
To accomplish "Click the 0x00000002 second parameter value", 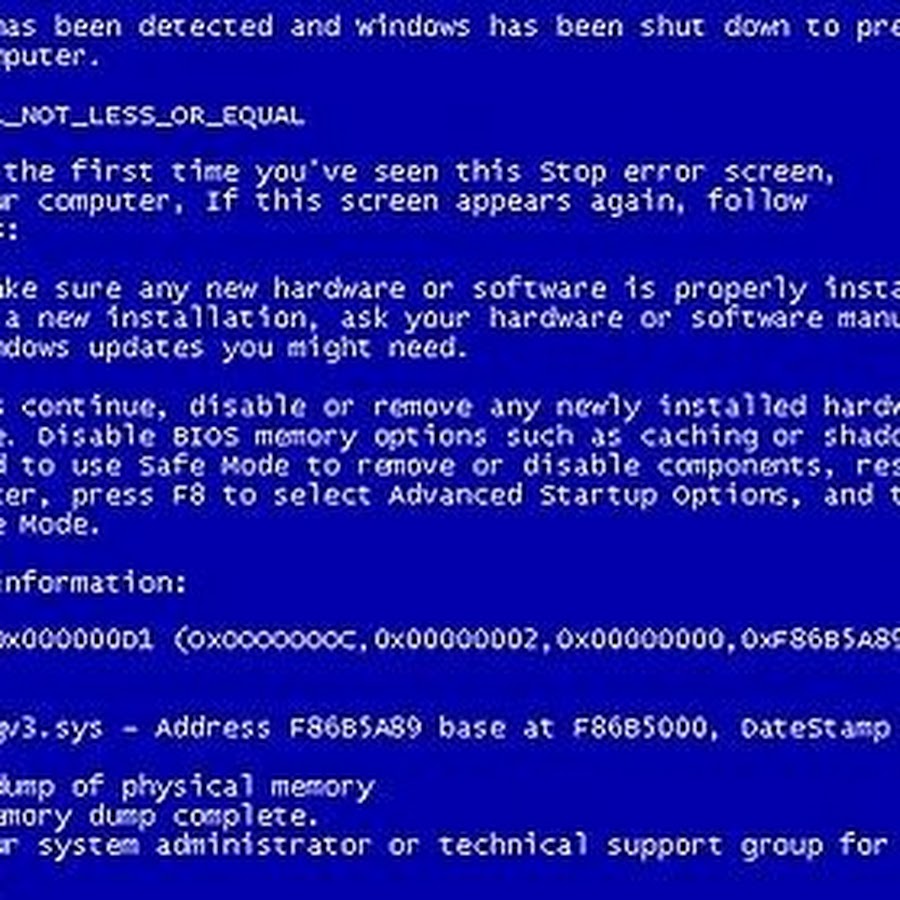I will tap(456, 639).
